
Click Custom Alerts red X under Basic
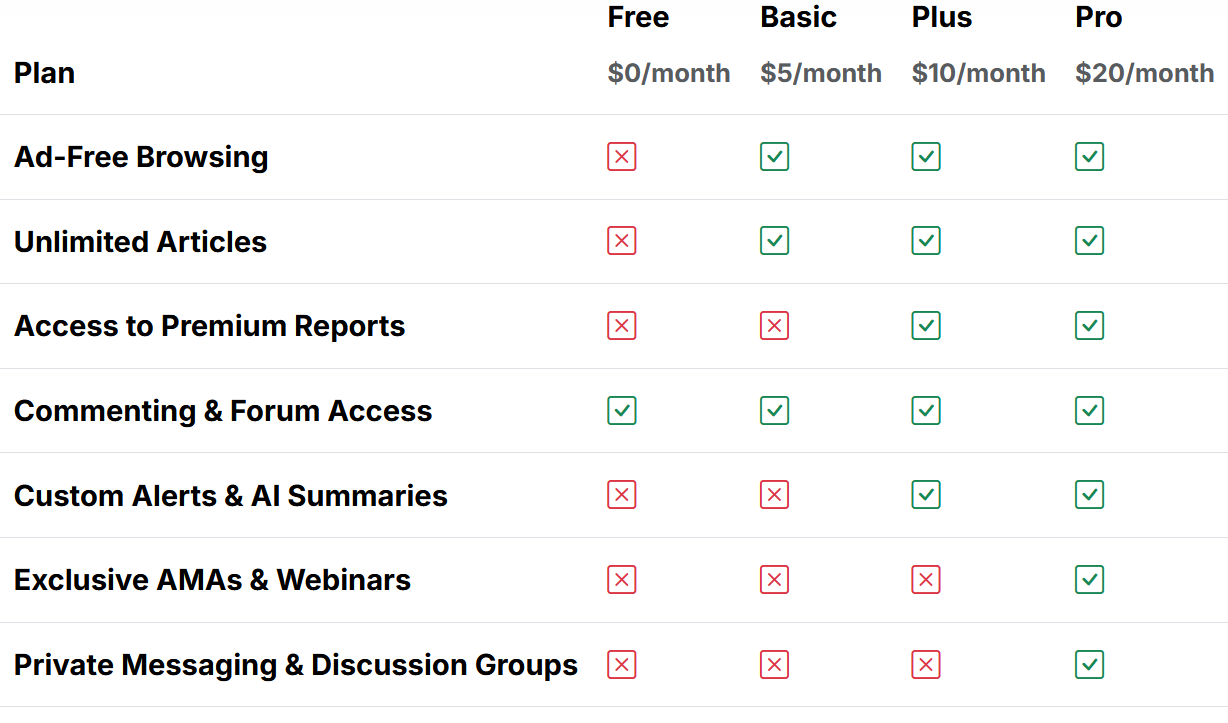774,495
